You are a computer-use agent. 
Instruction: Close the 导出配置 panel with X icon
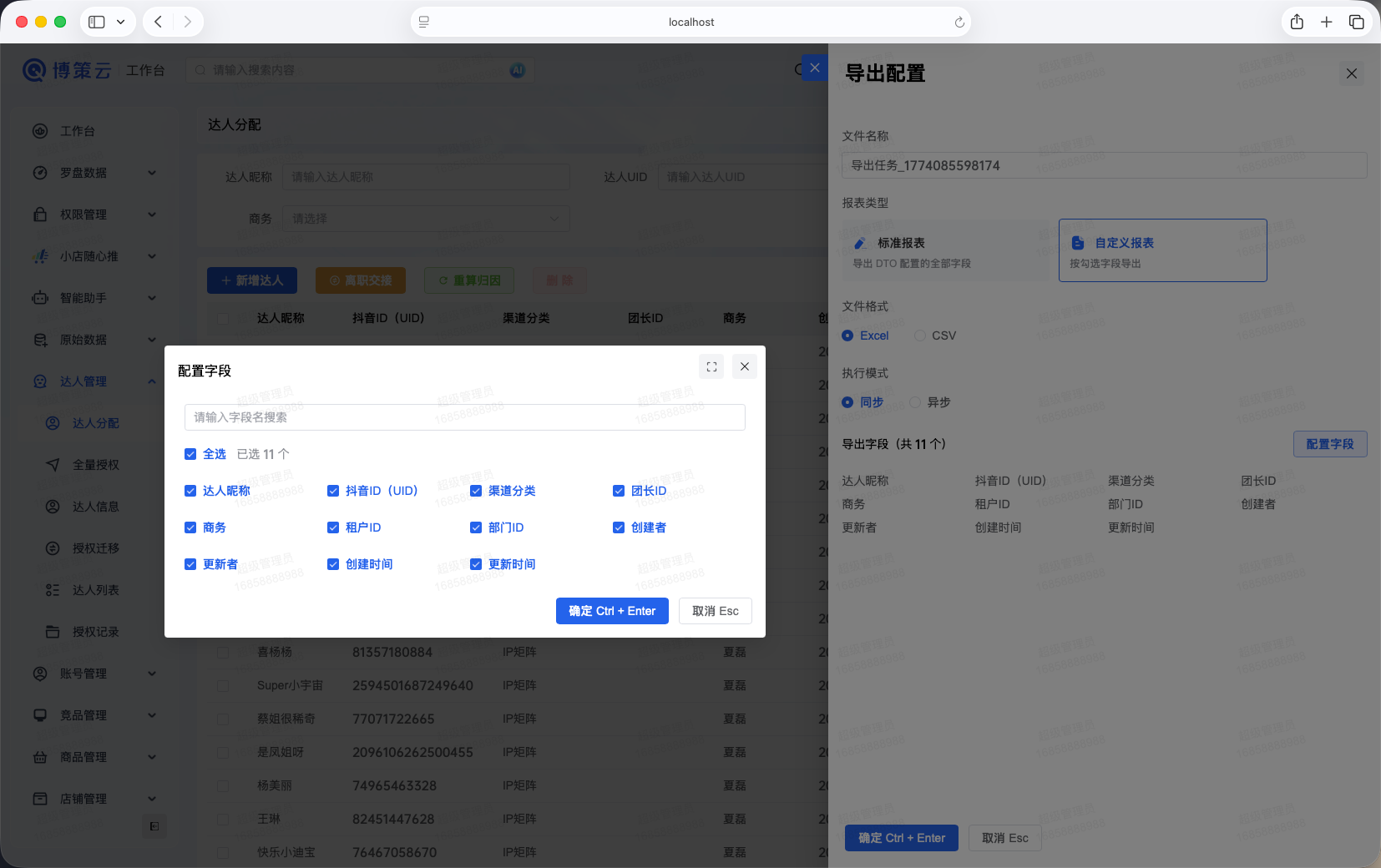[x=1352, y=73]
